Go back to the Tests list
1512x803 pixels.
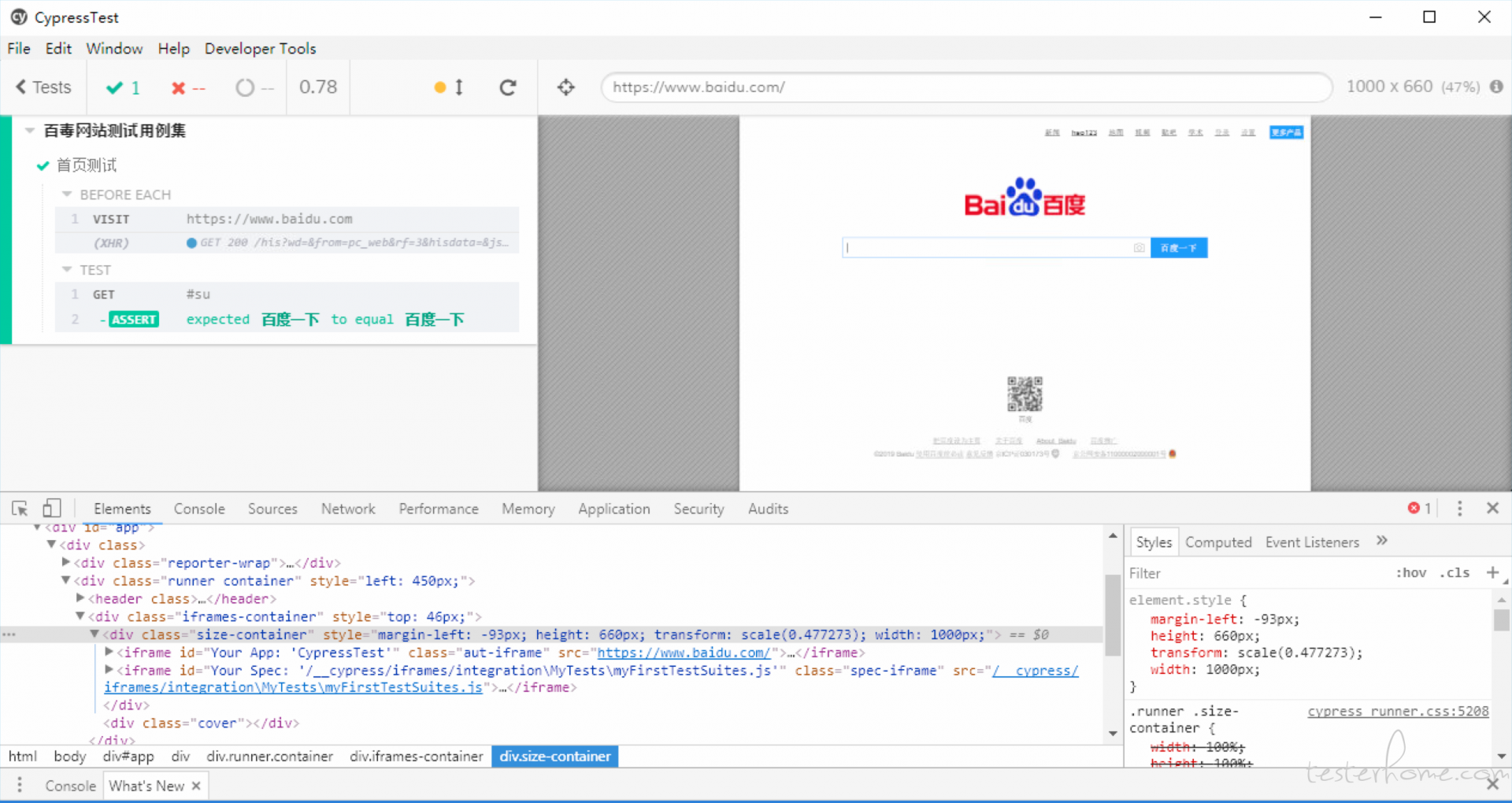[x=44, y=87]
